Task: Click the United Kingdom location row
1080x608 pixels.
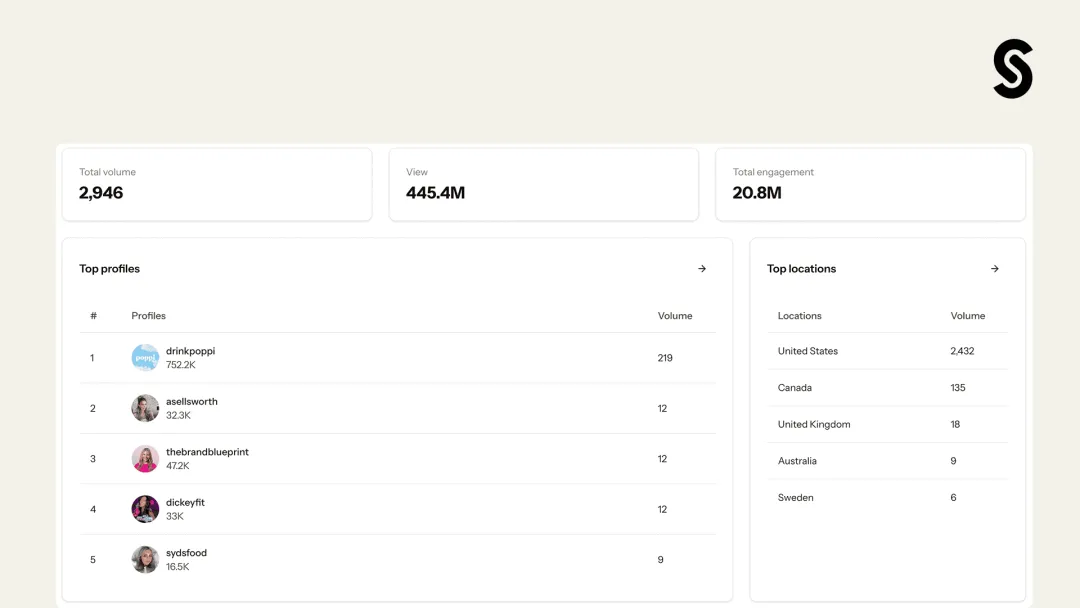Action: (888, 424)
